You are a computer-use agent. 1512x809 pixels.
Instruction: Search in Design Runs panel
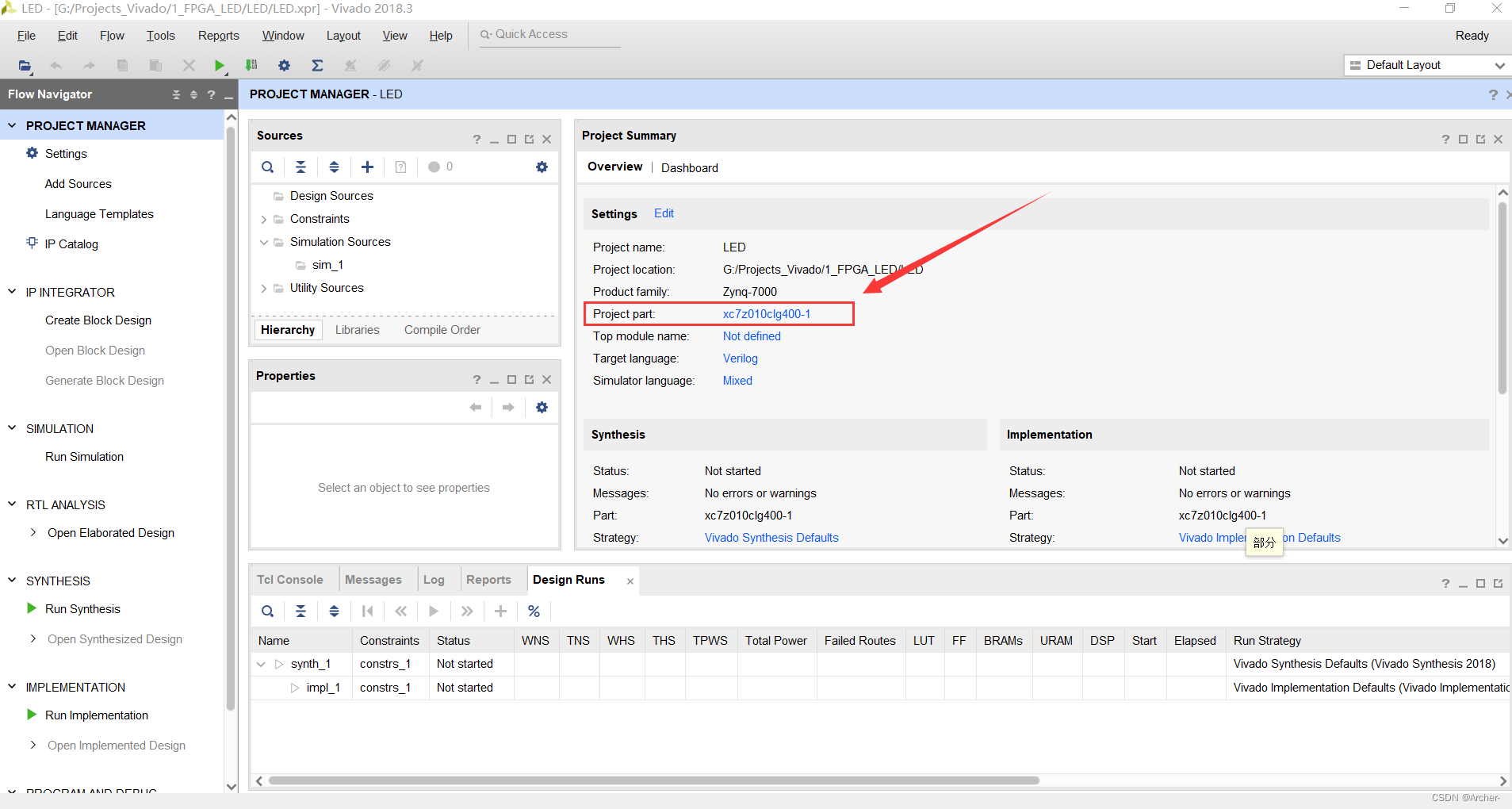(268, 612)
